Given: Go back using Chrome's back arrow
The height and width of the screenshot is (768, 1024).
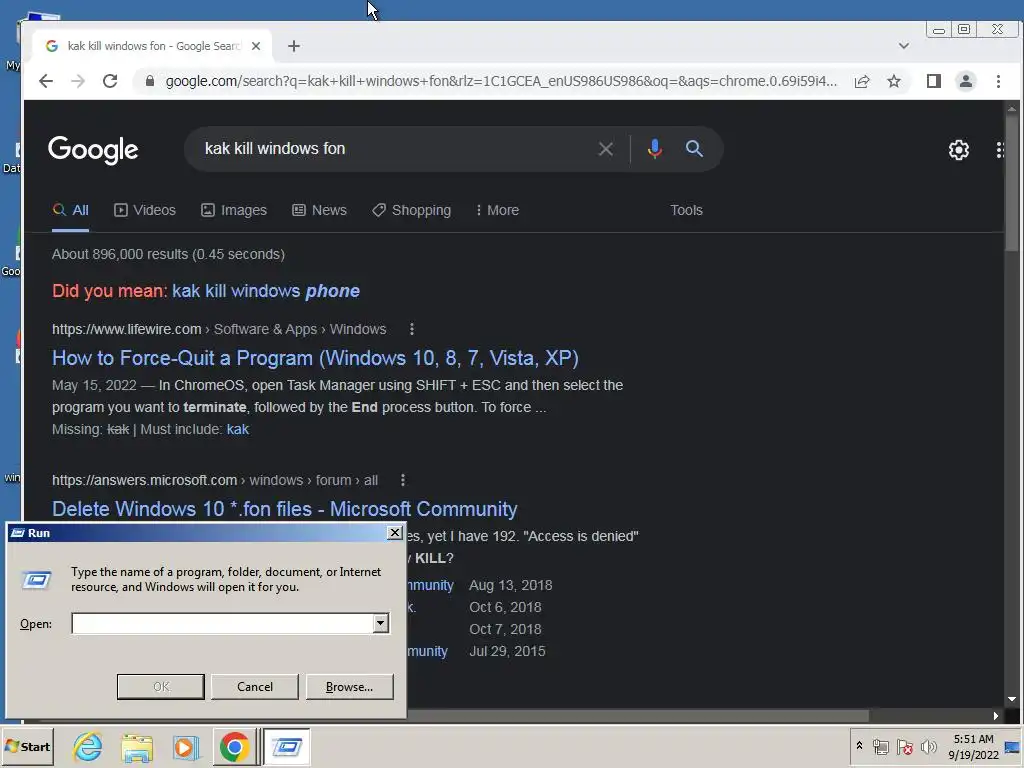Looking at the screenshot, I should (x=46, y=81).
